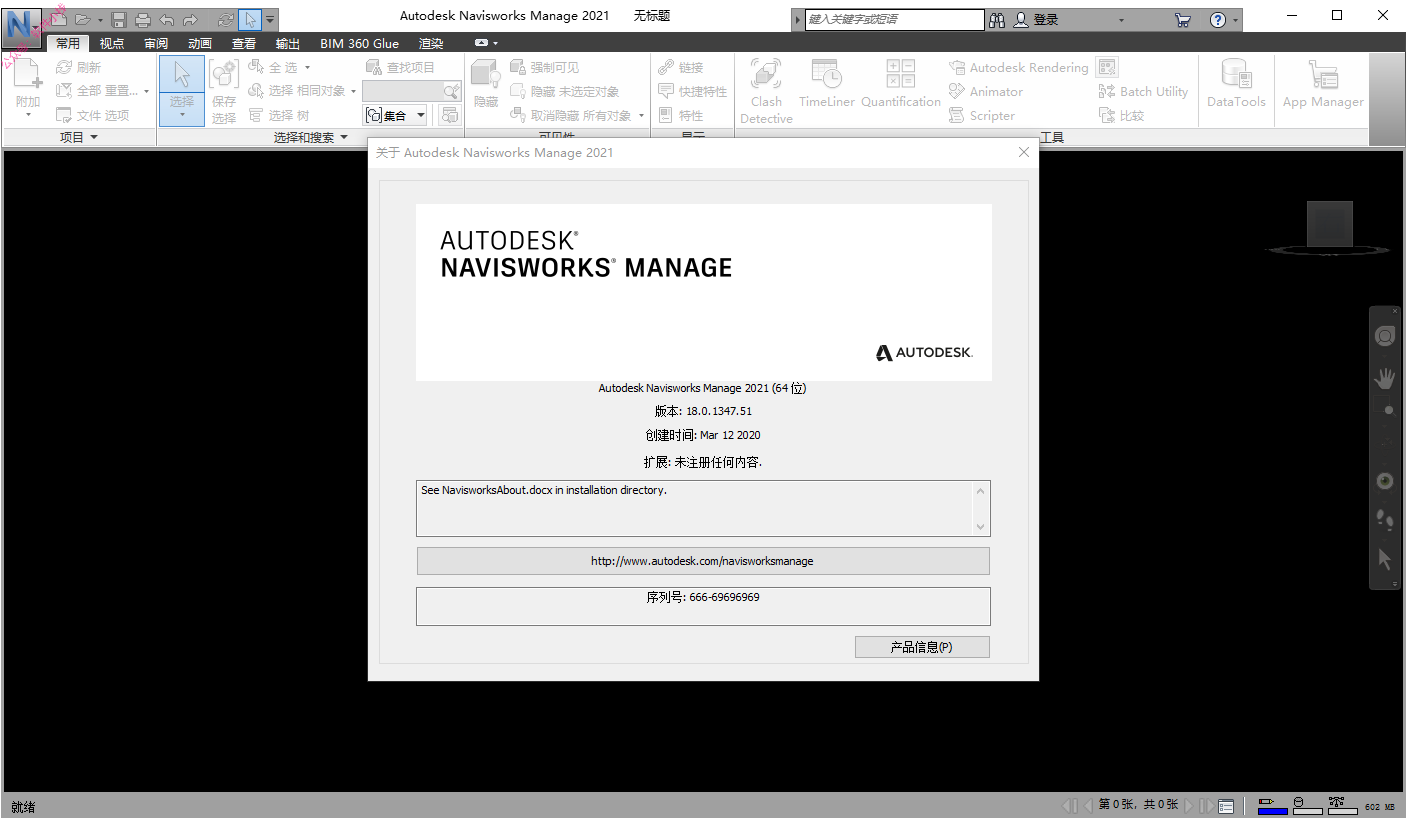Switch to the 常用 ribbon tab
The image size is (1407, 819).
click(x=68, y=43)
